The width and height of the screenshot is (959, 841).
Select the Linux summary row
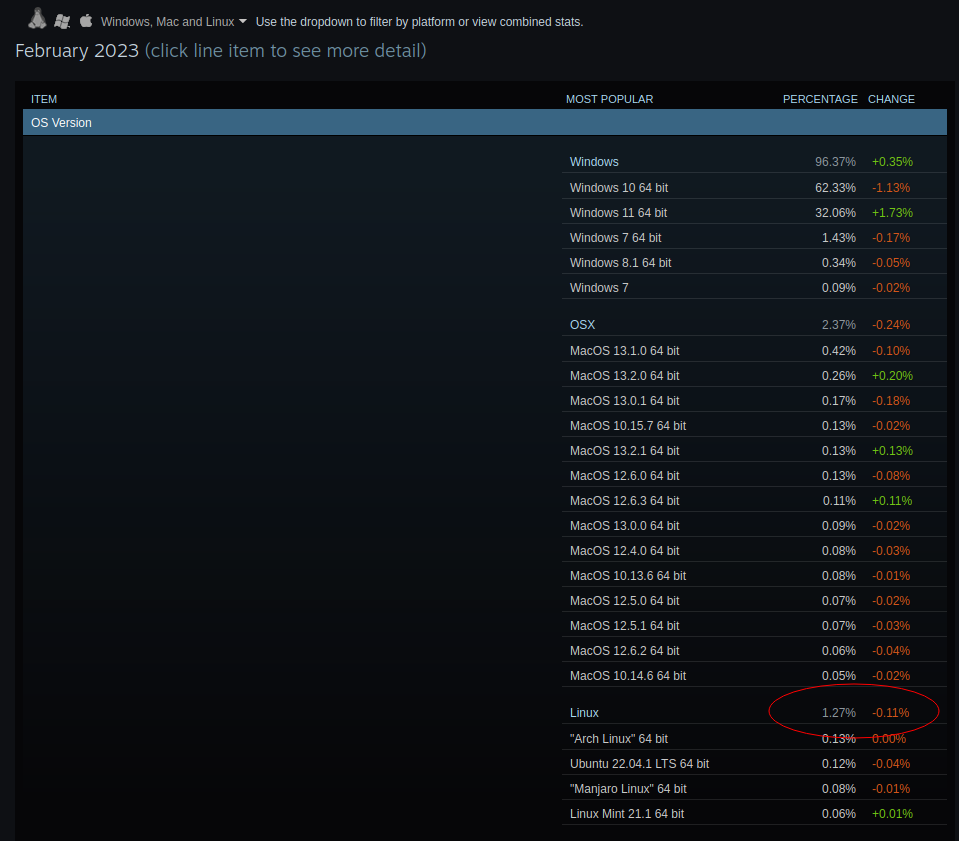754,713
